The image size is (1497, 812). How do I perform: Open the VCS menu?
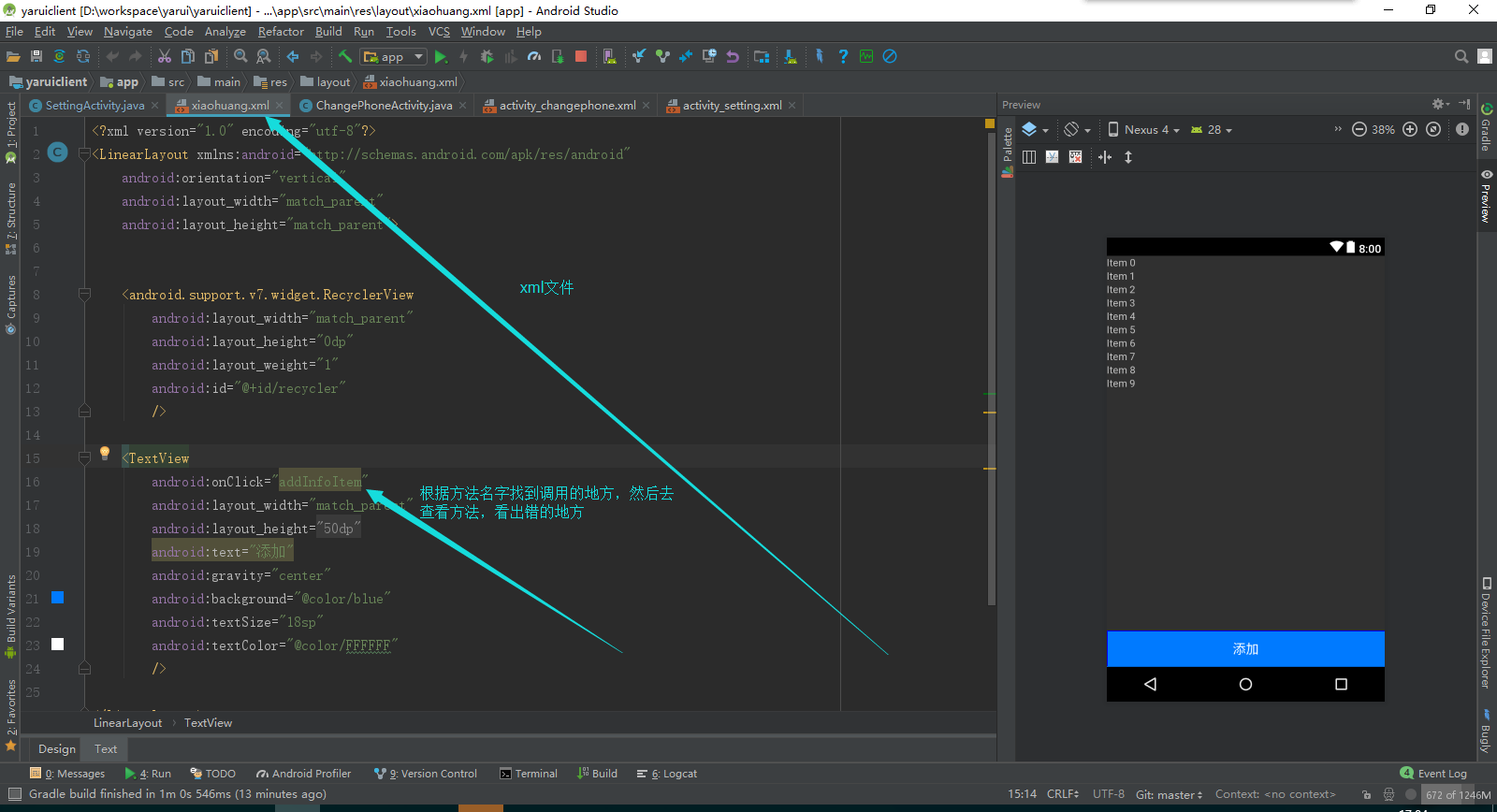439,31
